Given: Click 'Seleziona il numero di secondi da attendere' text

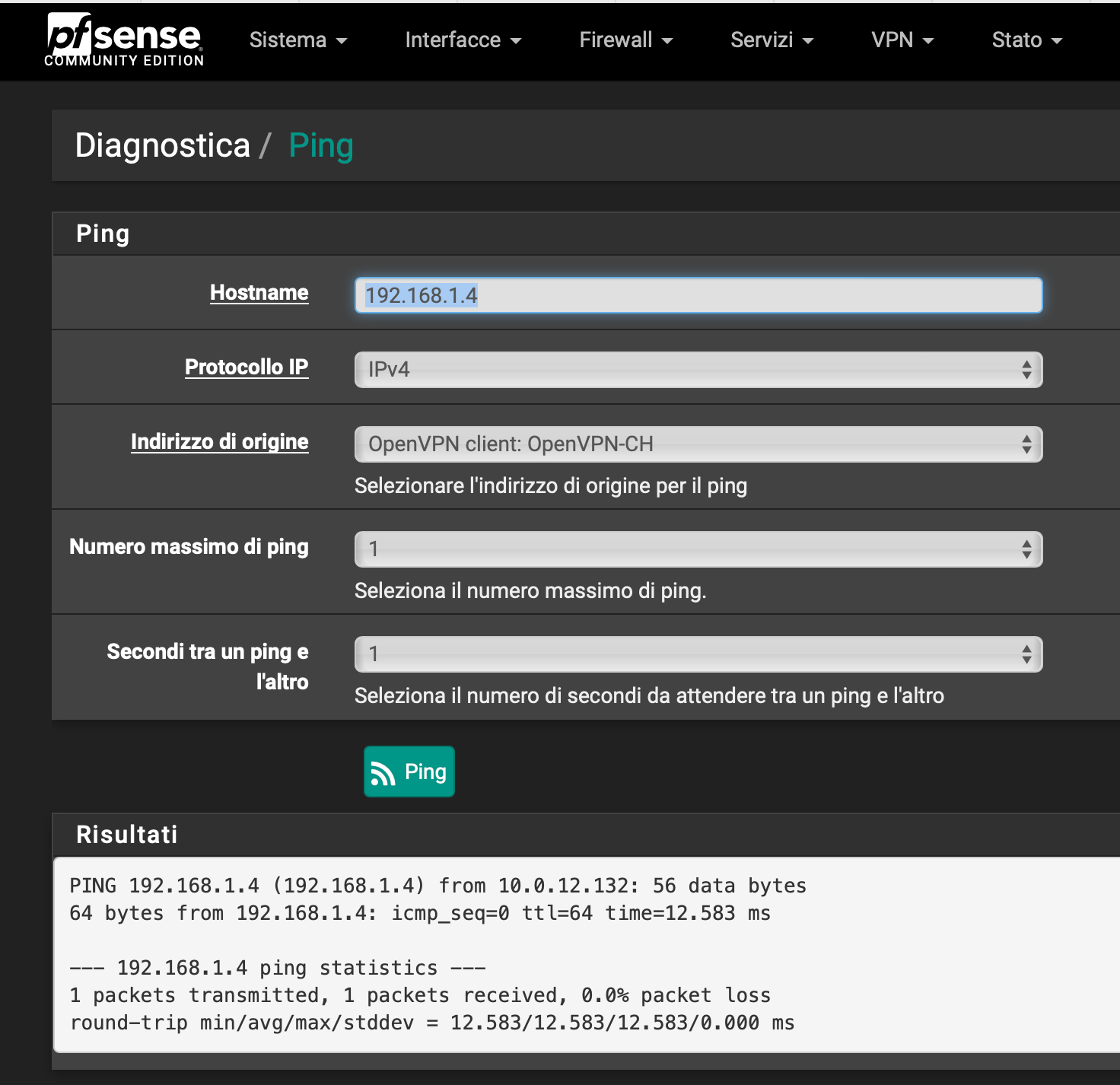Looking at the screenshot, I should 649,695.
